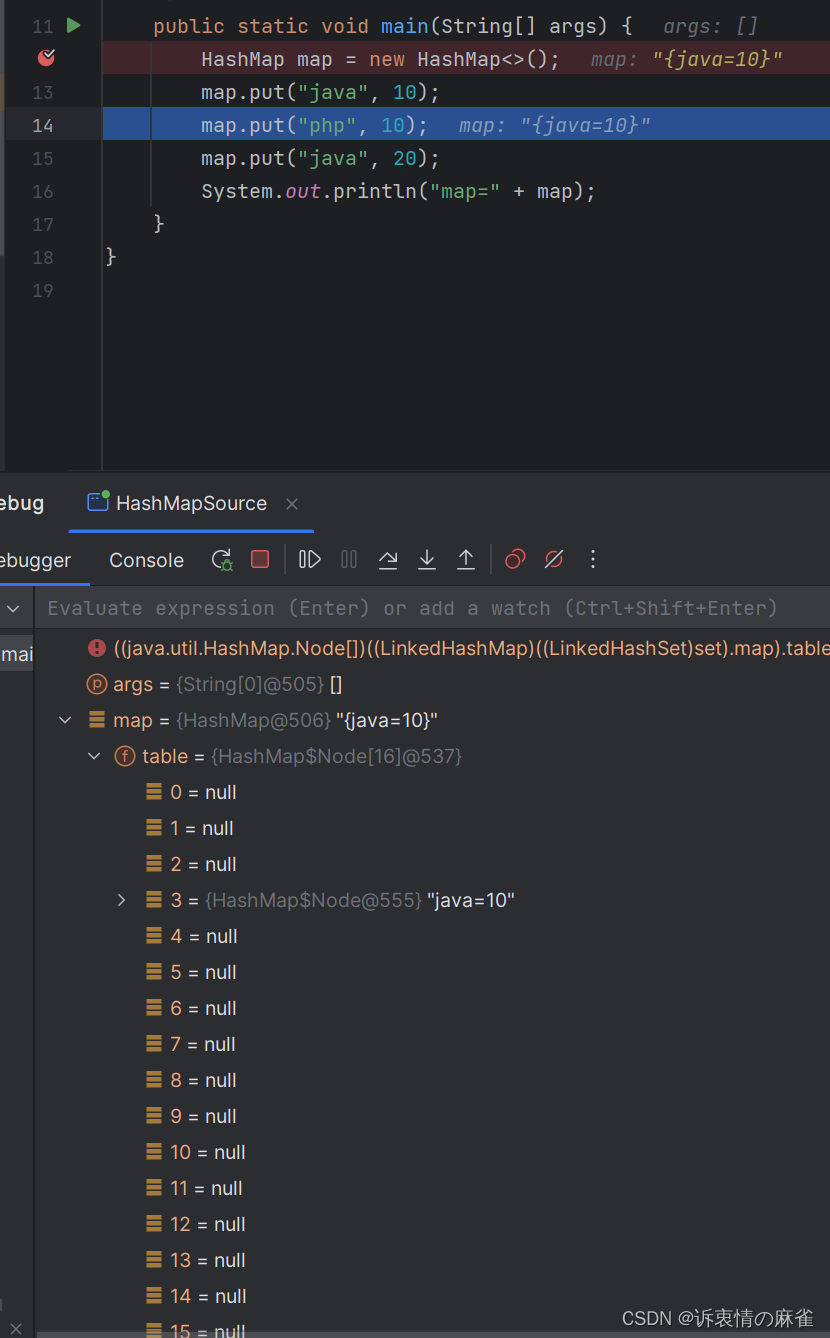Focus the Evaluate expression input field
The width and height of the screenshot is (830, 1338).
pyautogui.click(x=432, y=608)
